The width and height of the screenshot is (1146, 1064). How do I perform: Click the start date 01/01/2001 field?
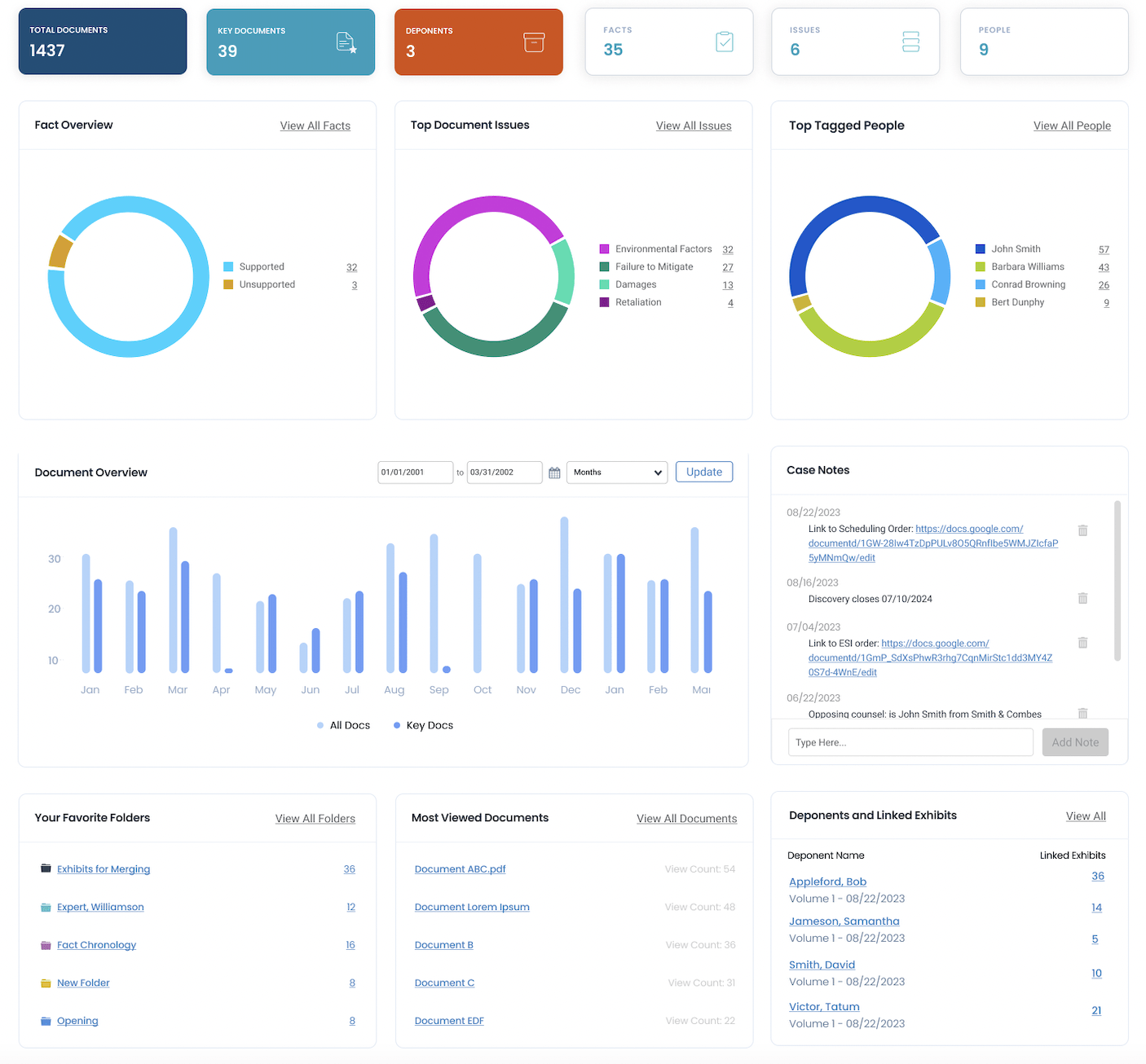(x=415, y=473)
